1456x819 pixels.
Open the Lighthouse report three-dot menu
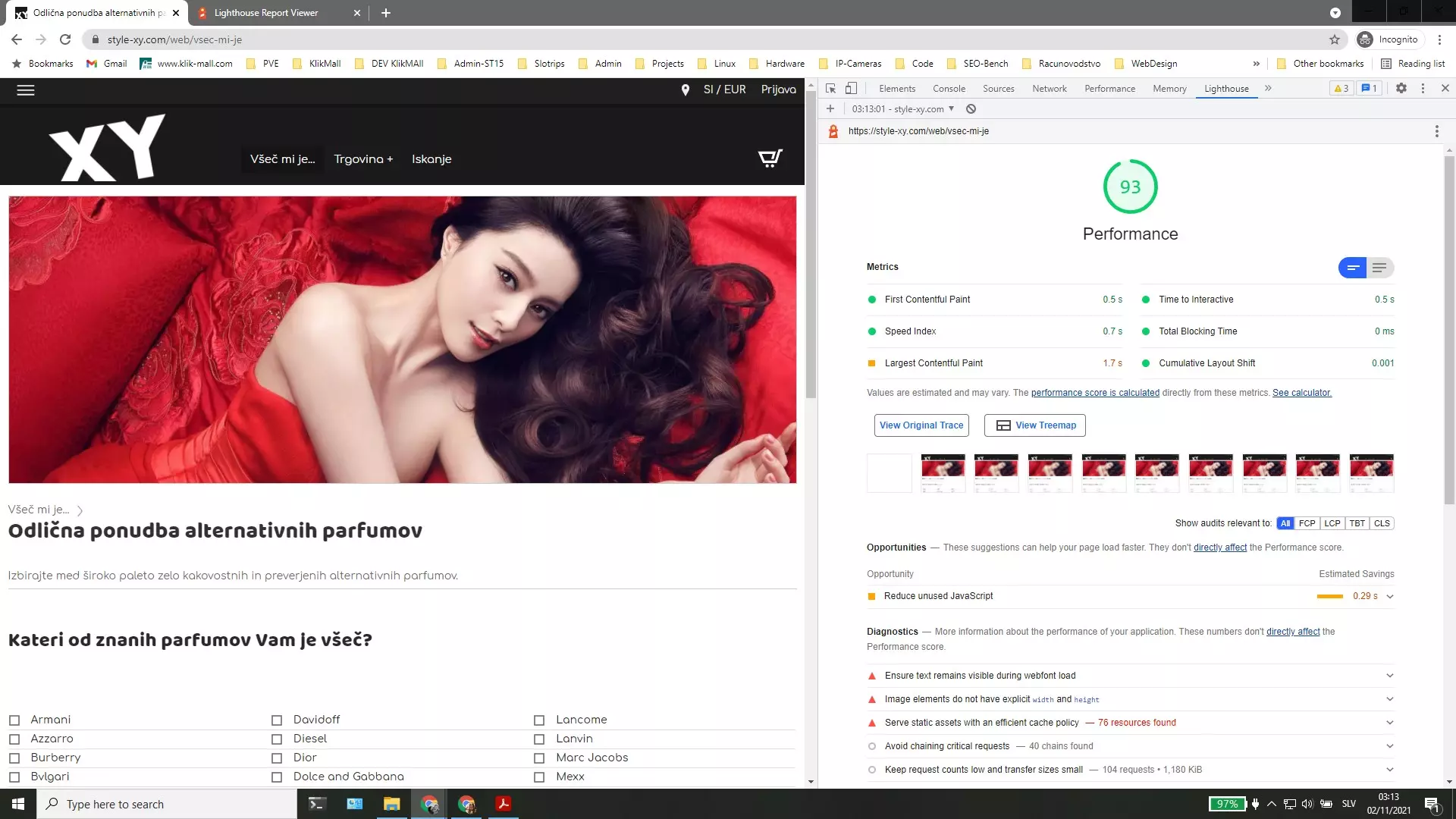click(1436, 131)
